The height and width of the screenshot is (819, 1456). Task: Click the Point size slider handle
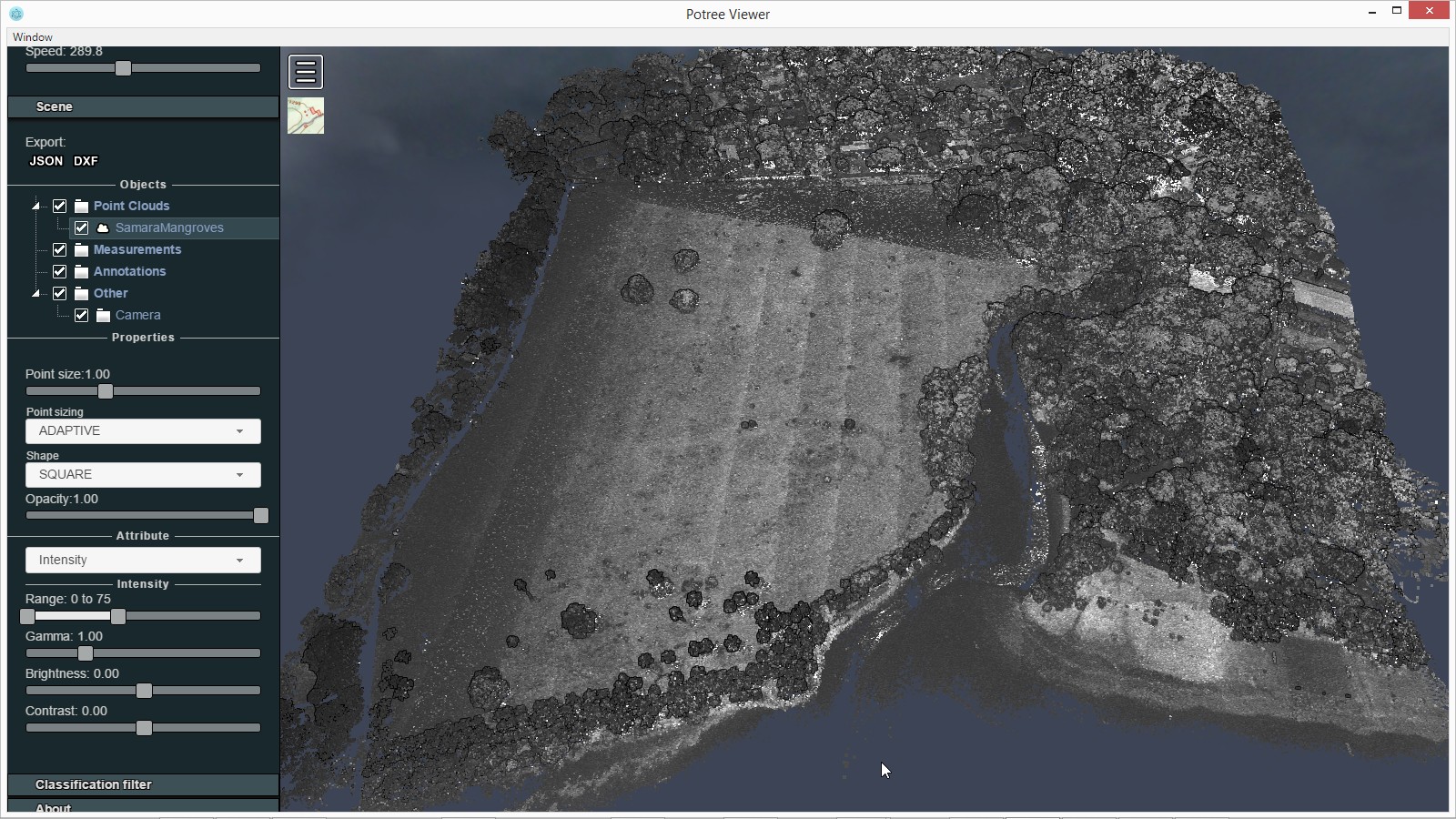click(x=106, y=391)
